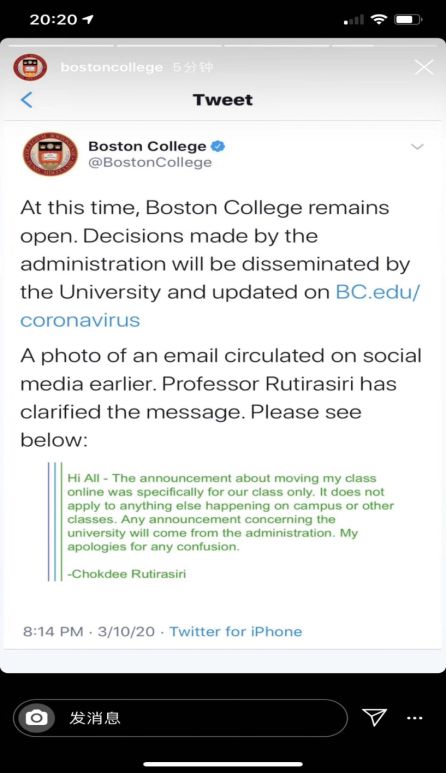
Task: Tap the story progress bar at top
Action: [223, 45]
